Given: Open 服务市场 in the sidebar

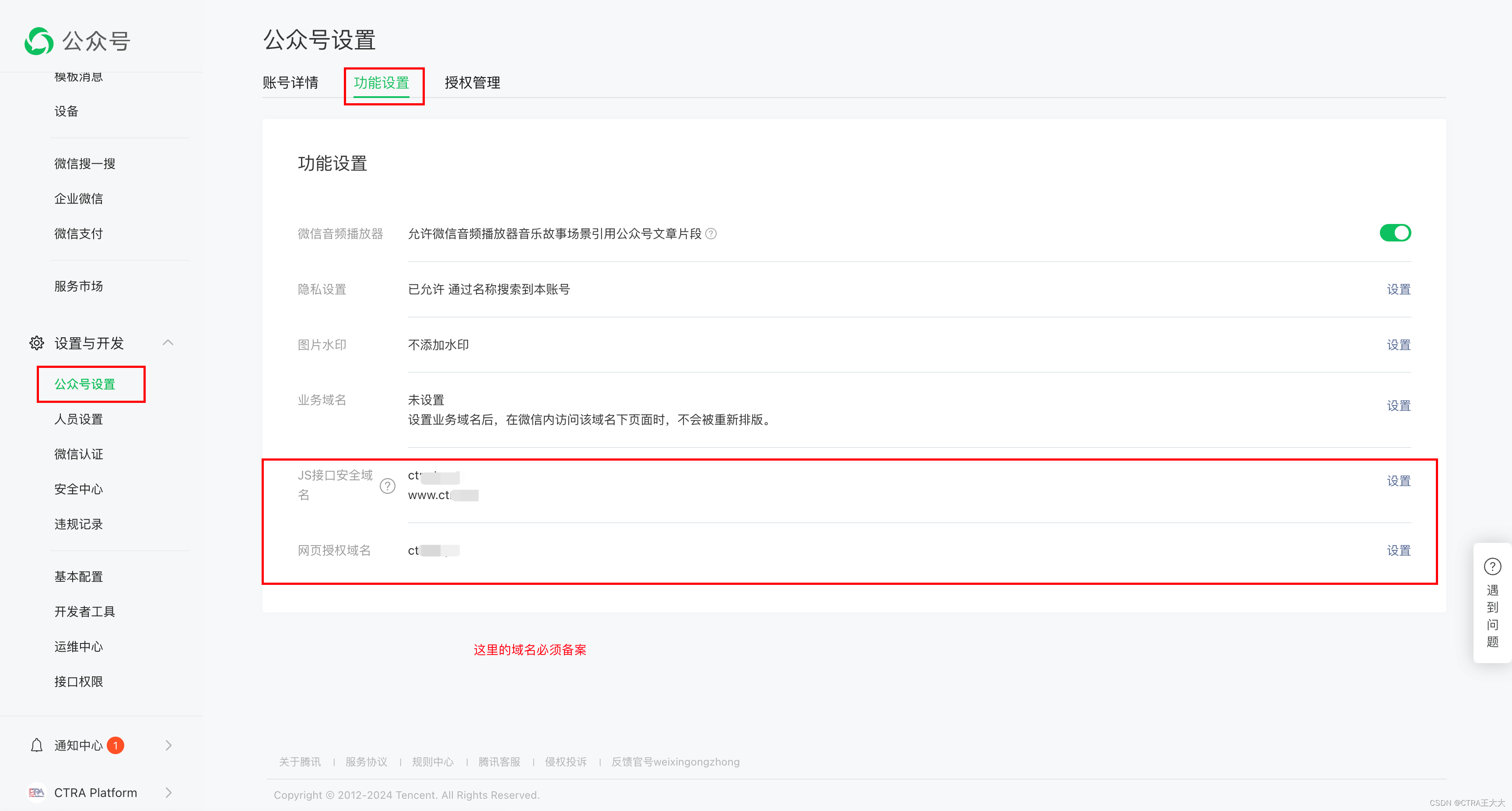Looking at the screenshot, I should pos(79,286).
